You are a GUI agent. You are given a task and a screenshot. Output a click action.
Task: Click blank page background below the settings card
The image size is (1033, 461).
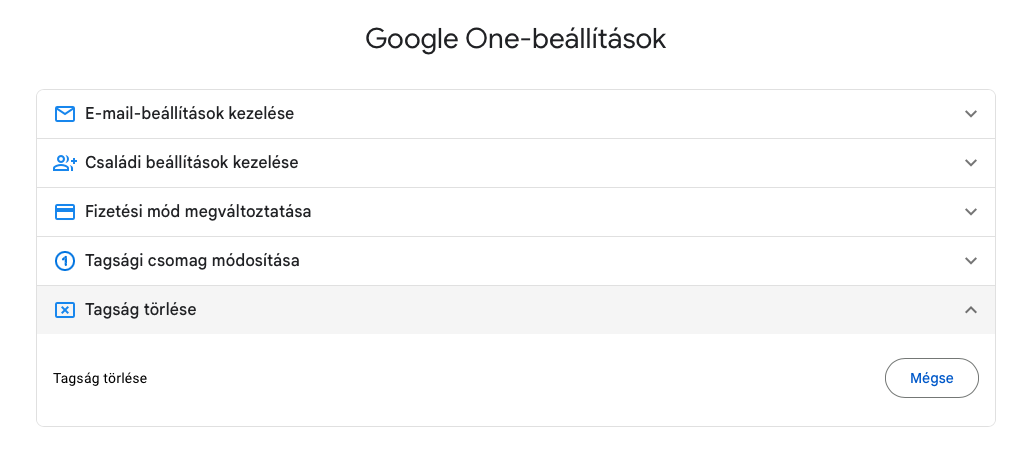515,446
